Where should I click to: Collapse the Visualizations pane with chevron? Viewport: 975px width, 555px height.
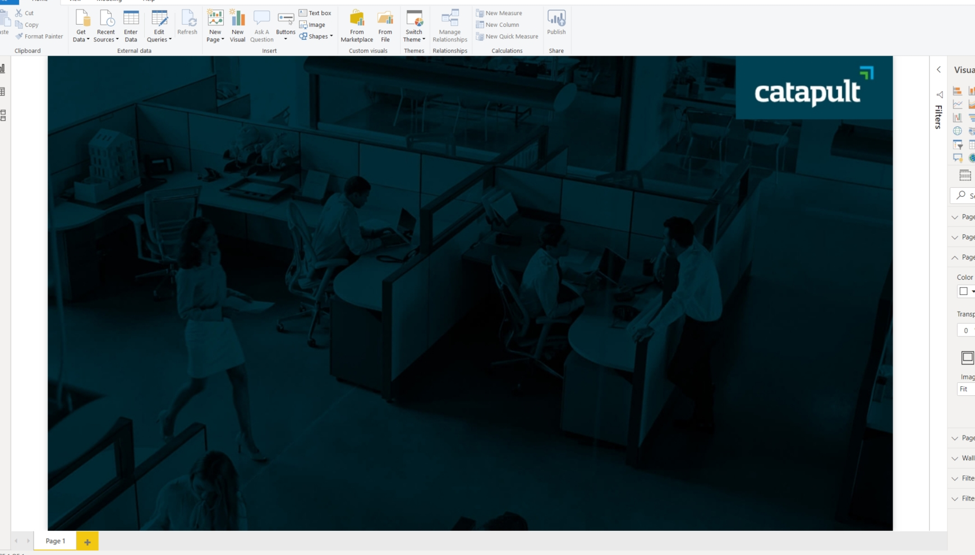(939, 70)
